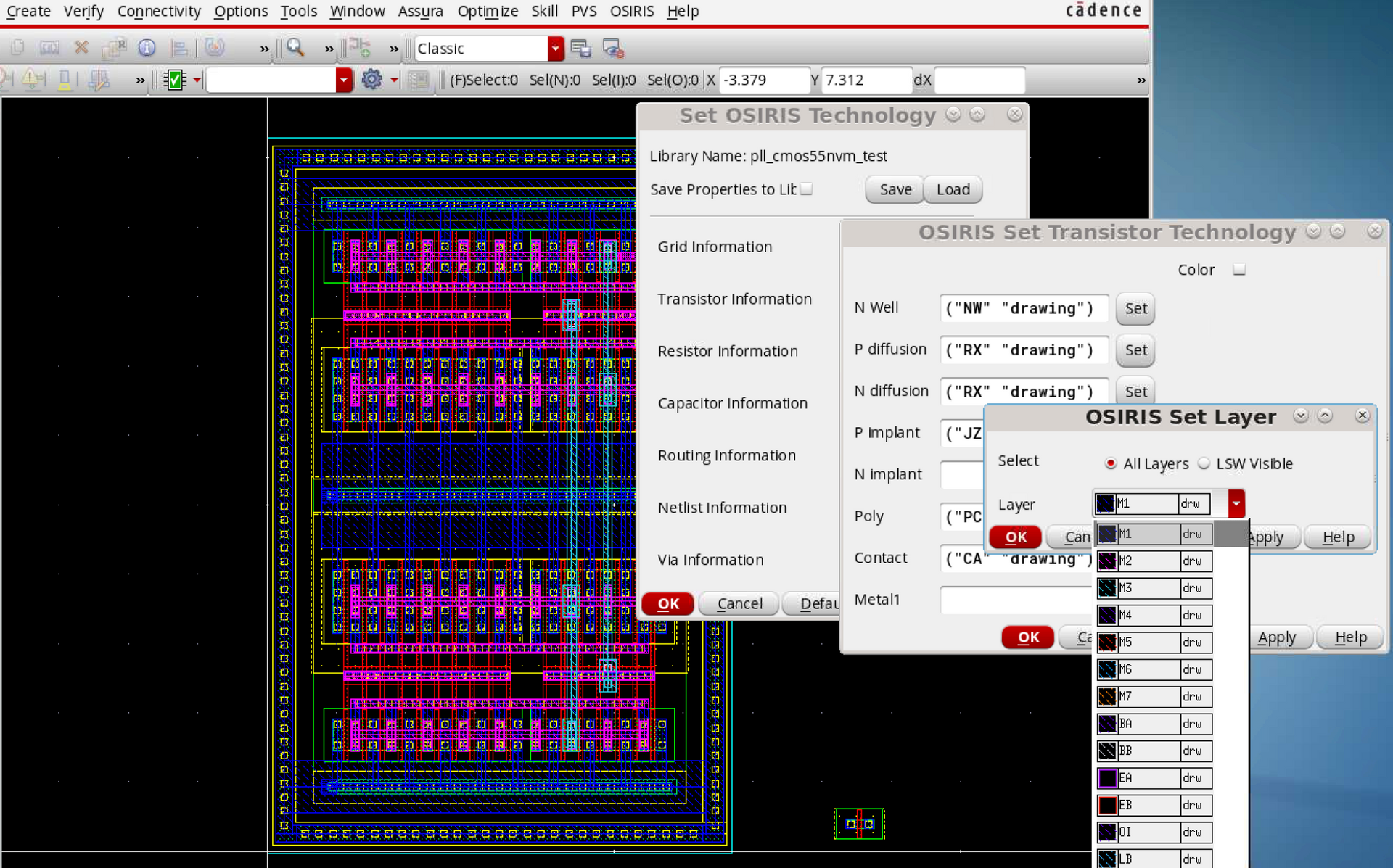
Task: Expand toolbar overflow chevron after rotate icon
Action: 264,49
